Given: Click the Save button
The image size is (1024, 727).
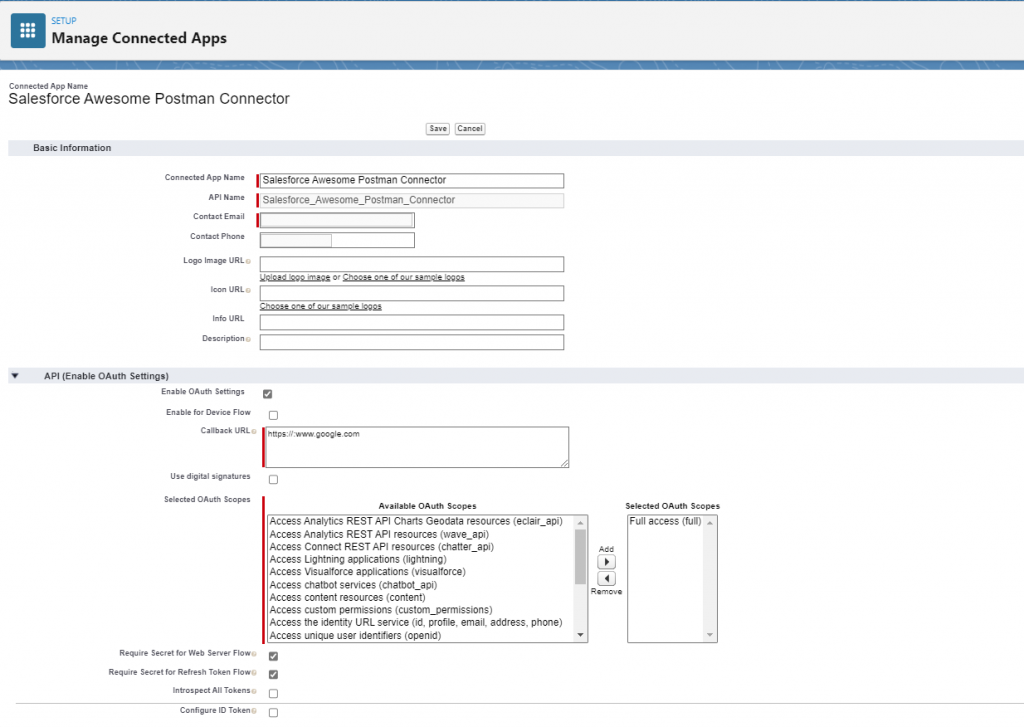Looking at the screenshot, I should tap(438, 129).
